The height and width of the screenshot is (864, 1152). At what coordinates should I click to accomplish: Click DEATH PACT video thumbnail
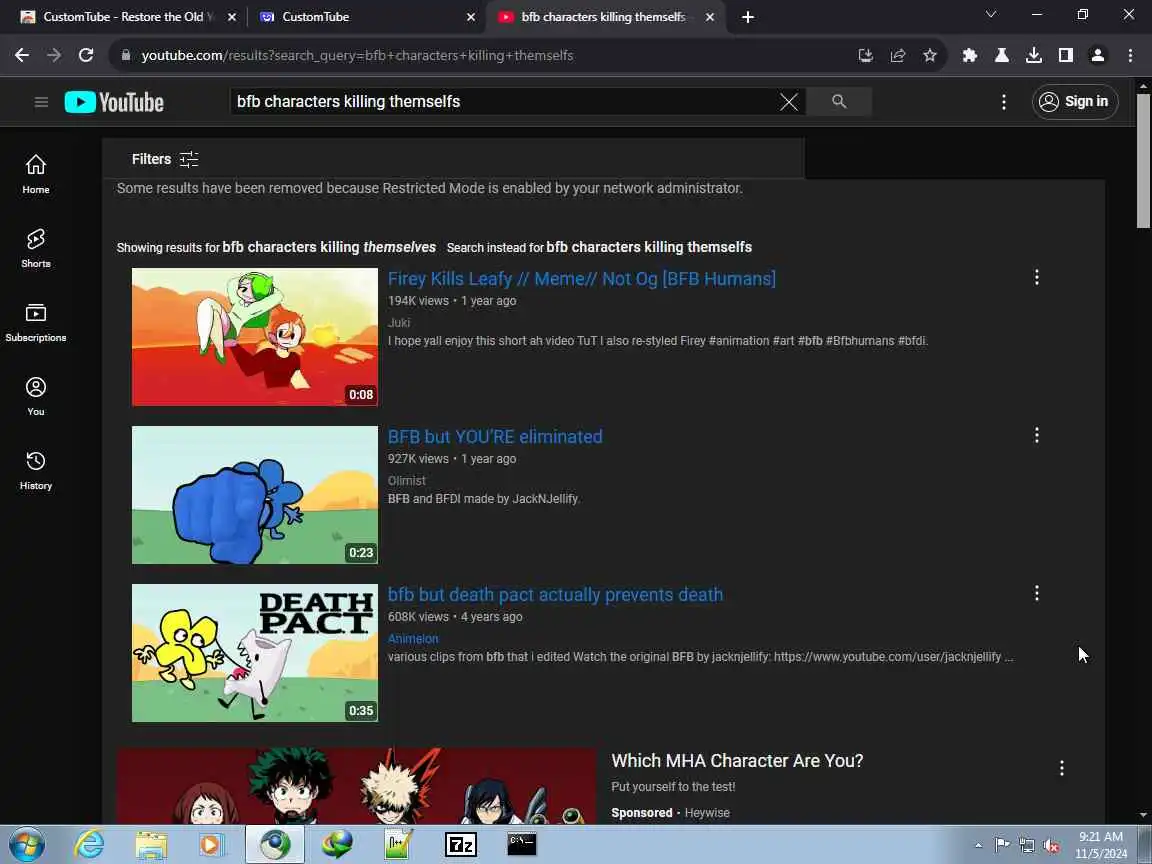pyautogui.click(x=255, y=652)
